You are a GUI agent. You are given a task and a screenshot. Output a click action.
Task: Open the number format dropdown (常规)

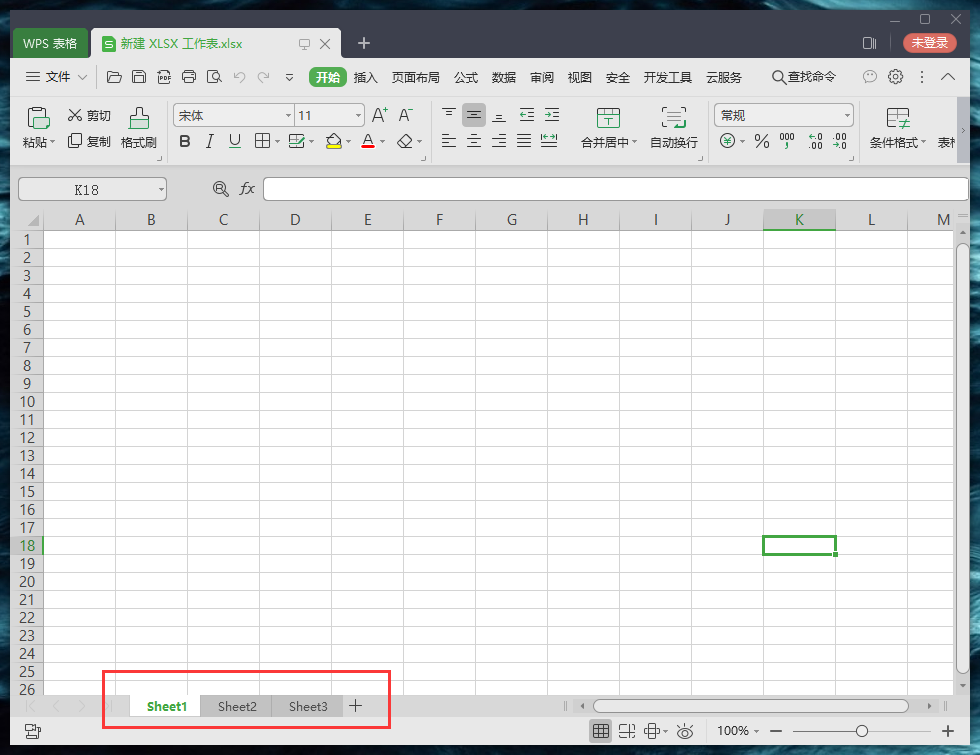click(x=847, y=116)
